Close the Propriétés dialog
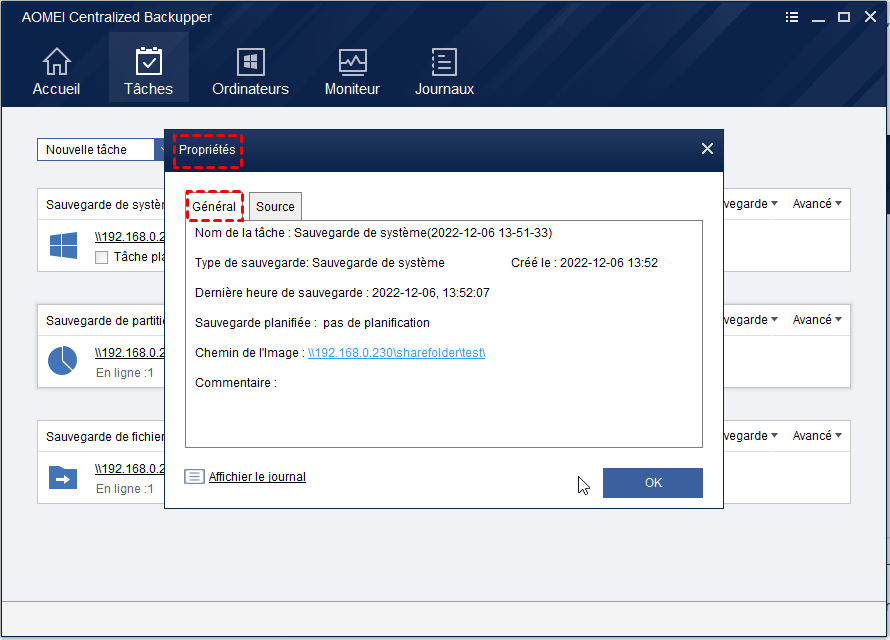 click(x=707, y=149)
